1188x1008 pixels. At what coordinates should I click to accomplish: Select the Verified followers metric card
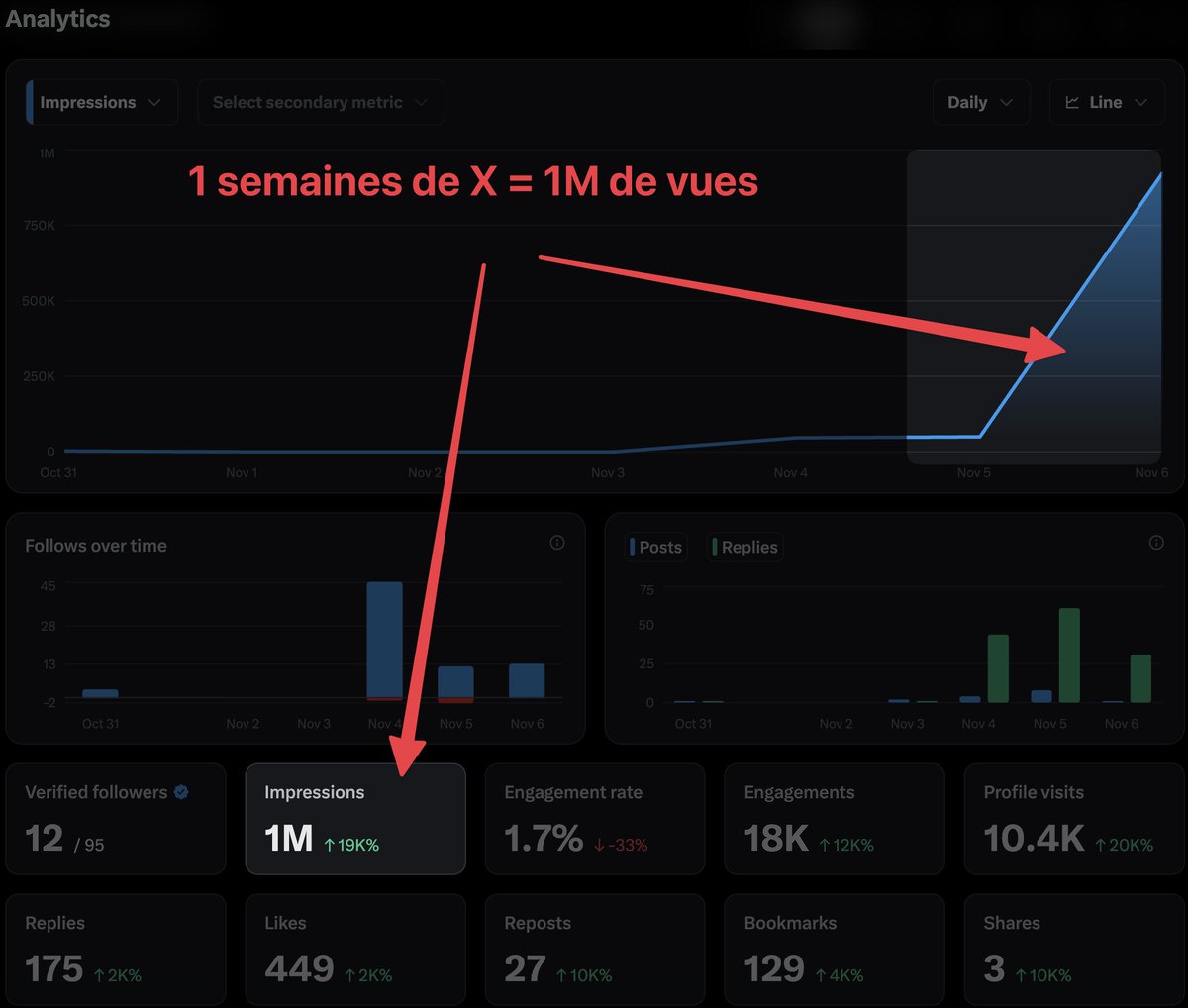pyautogui.click(x=116, y=819)
